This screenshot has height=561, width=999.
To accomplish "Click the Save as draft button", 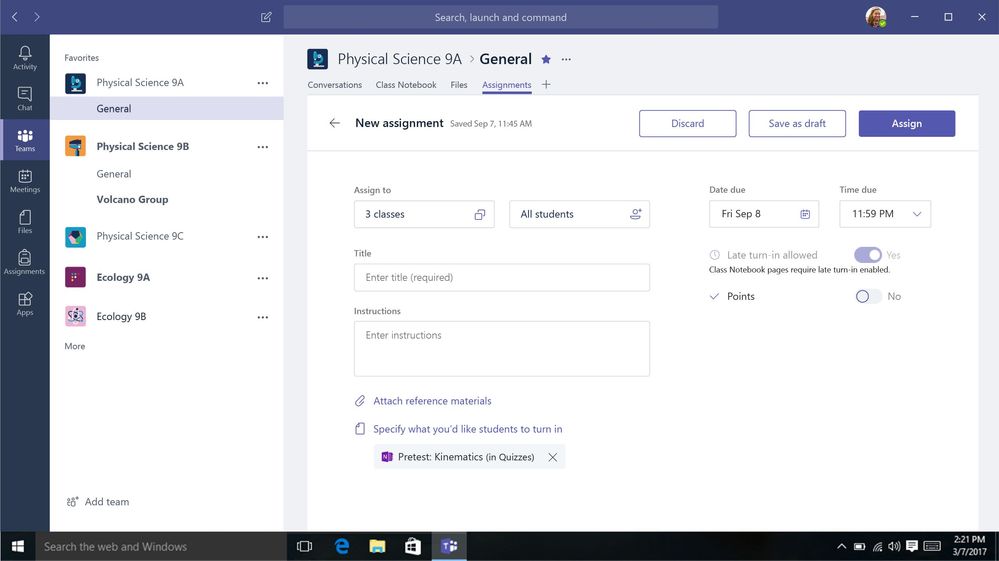I will click(797, 124).
